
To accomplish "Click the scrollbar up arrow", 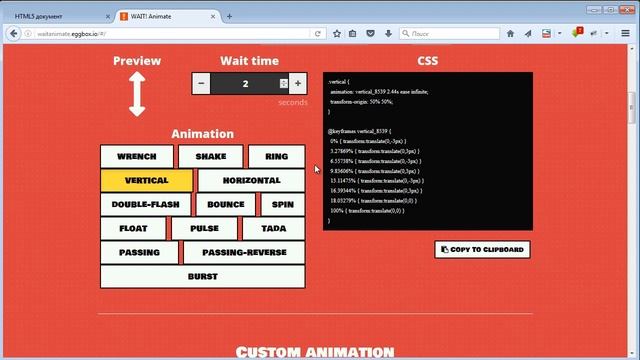I will [632, 49].
